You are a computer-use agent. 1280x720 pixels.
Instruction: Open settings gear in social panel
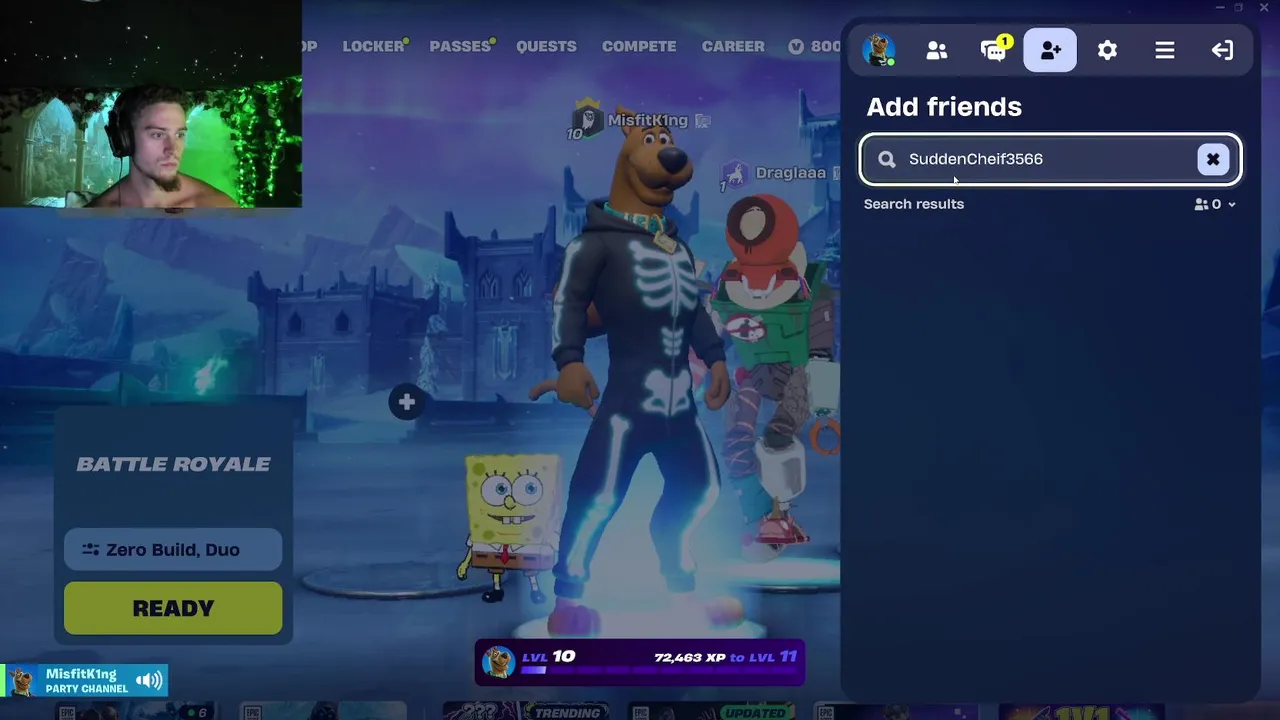[x=1107, y=50]
